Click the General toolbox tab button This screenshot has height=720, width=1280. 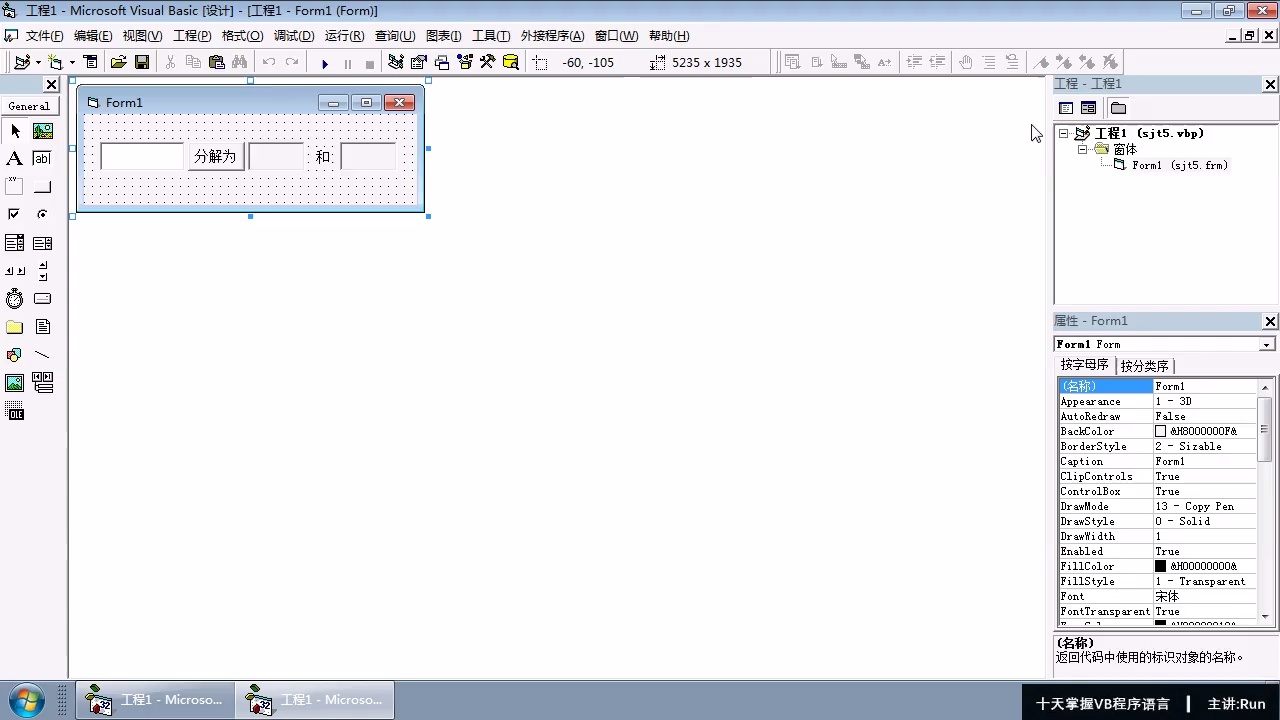[29, 106]
